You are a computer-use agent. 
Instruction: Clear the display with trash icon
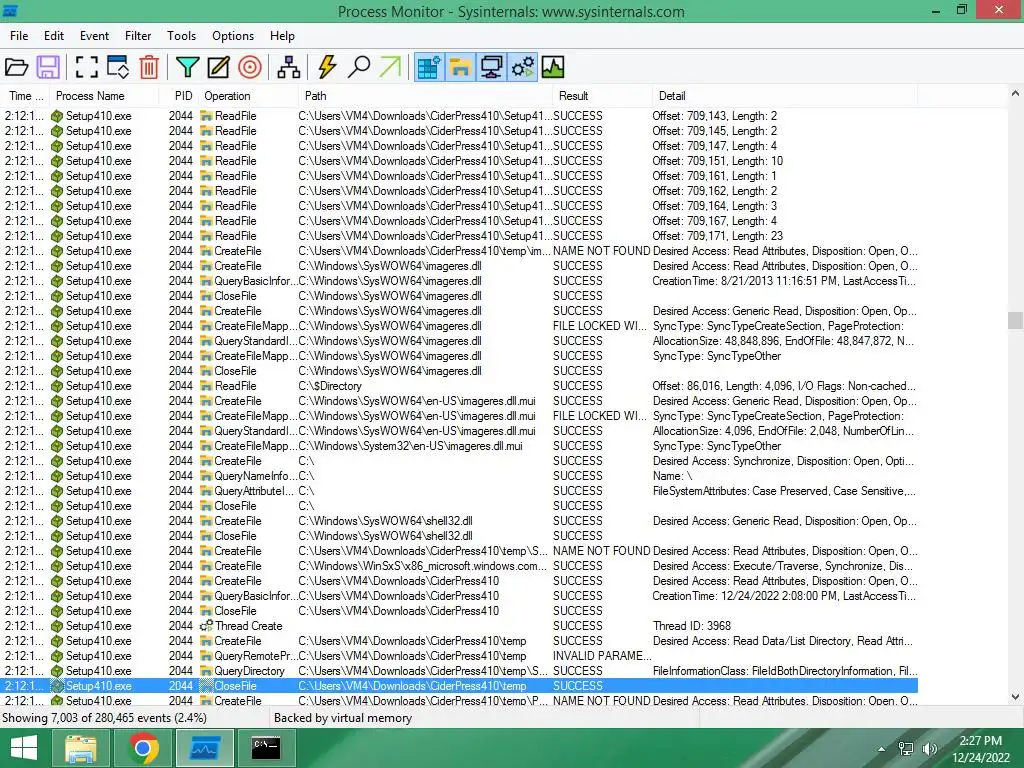pyautogui.click(x=149, y=67)
